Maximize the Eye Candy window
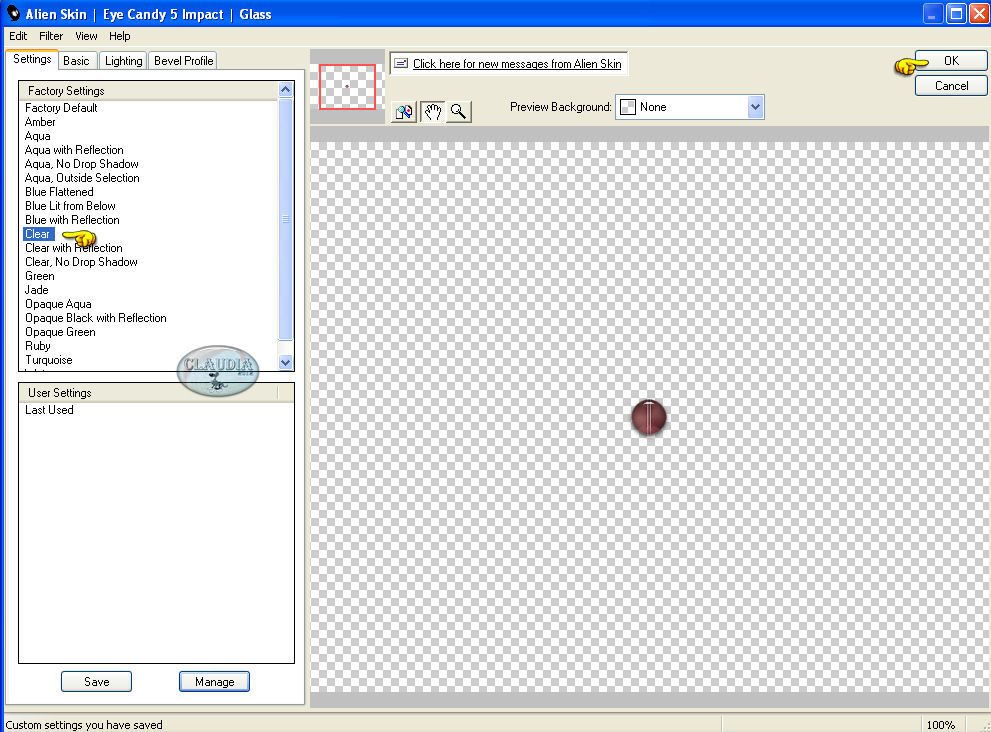The image size is (991, 732). (x=957, y=13)
